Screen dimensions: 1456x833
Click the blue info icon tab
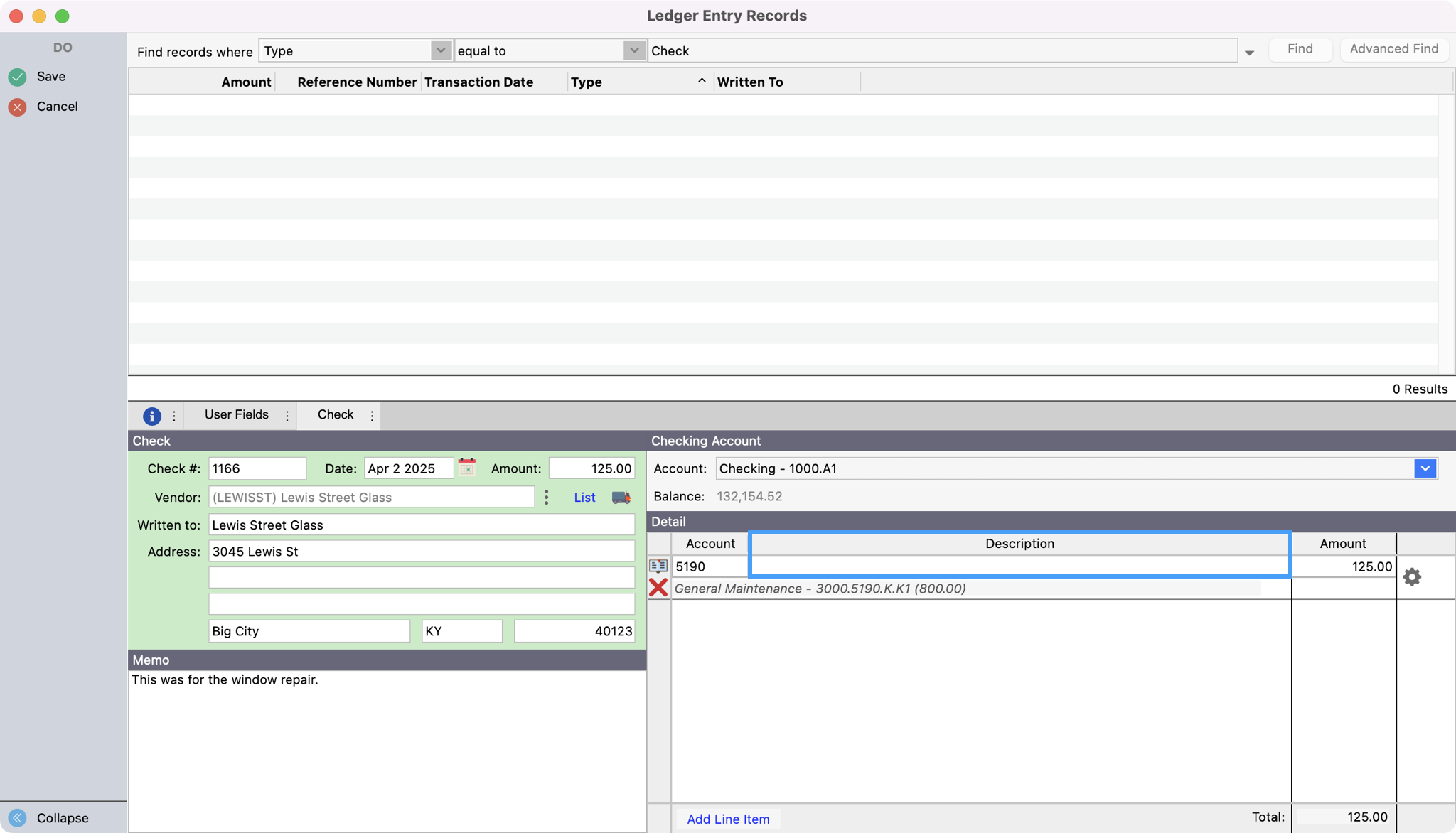click(151, 416)
